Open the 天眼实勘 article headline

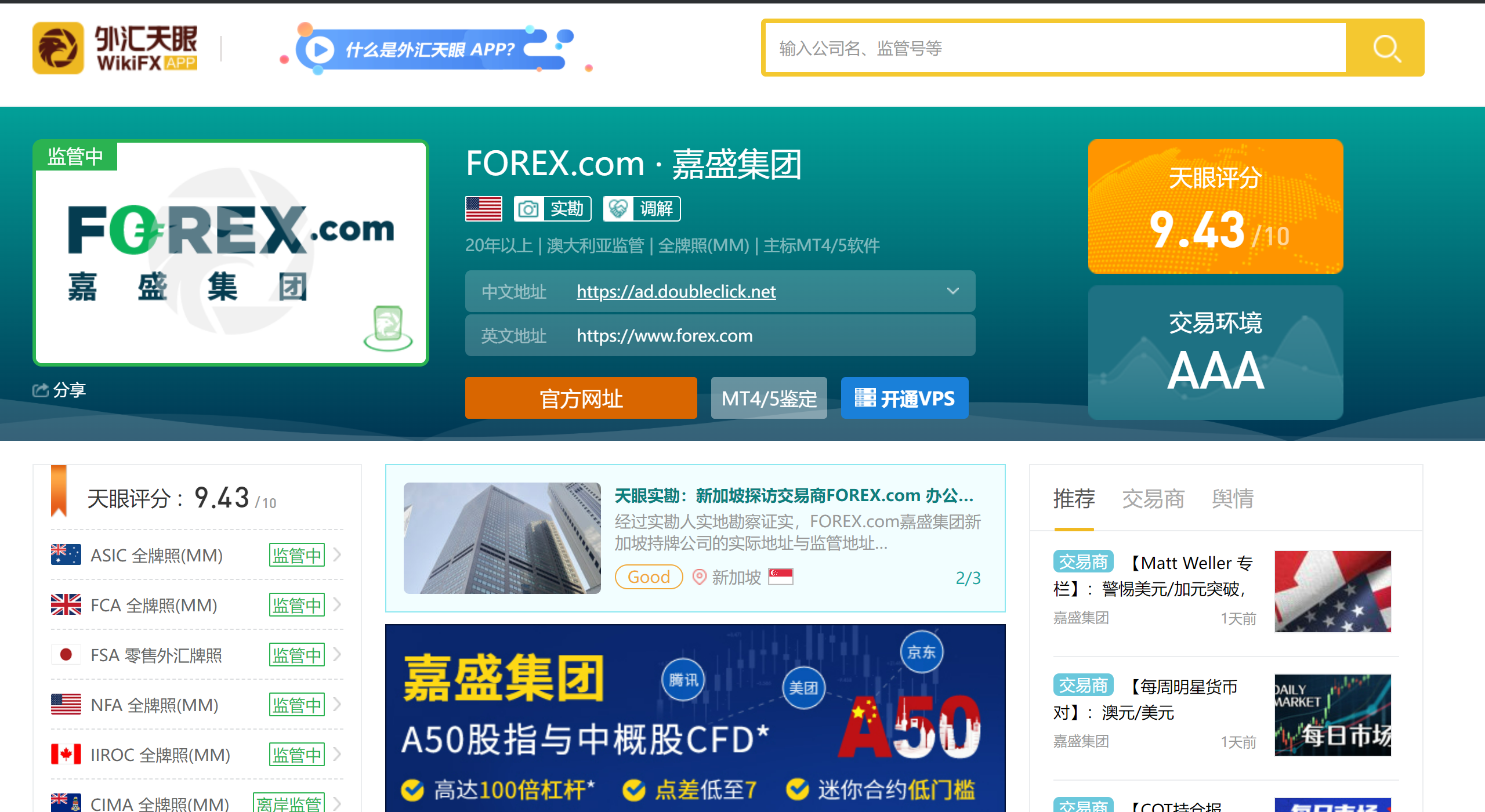tap(794, 495)
